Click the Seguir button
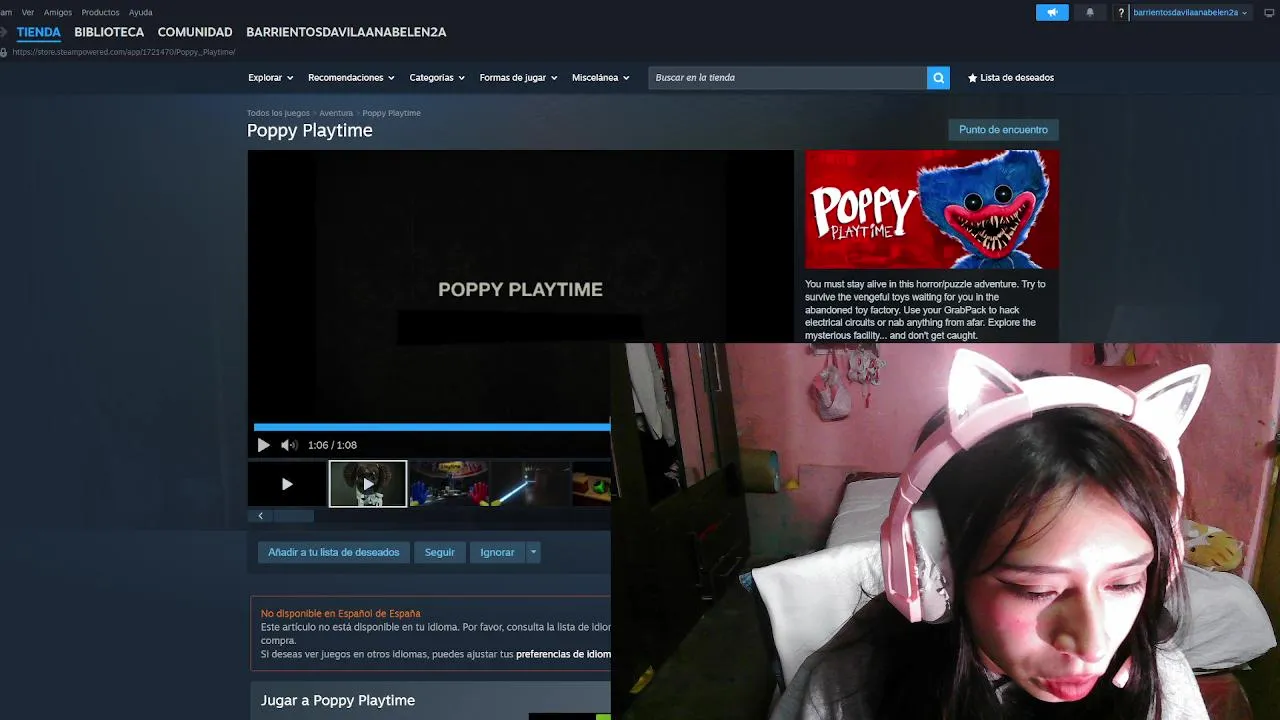This screenshot has width=1280, height=720. click(x=440, y=552)
